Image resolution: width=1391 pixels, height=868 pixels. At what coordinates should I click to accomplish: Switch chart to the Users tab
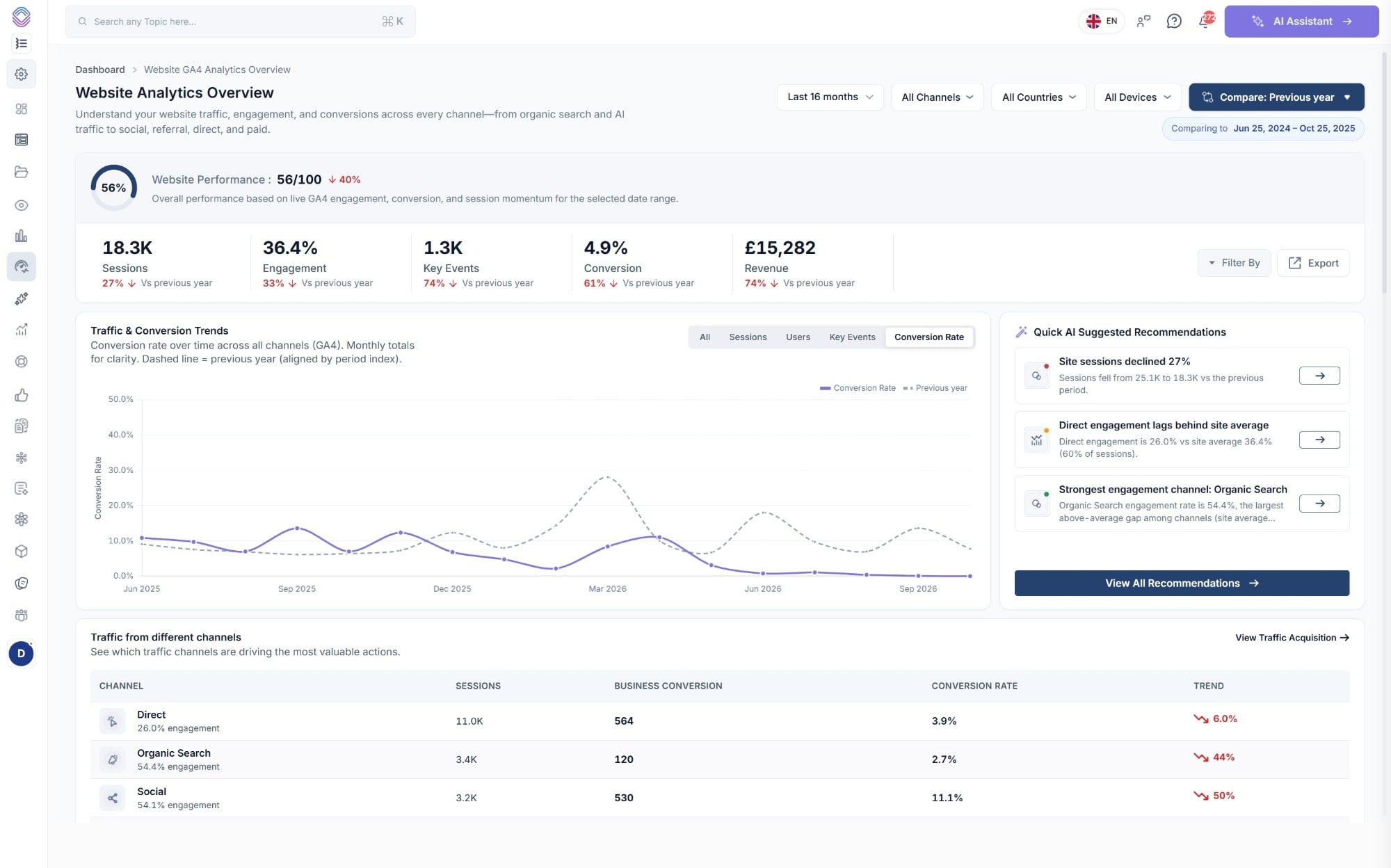tap(798, 337)
